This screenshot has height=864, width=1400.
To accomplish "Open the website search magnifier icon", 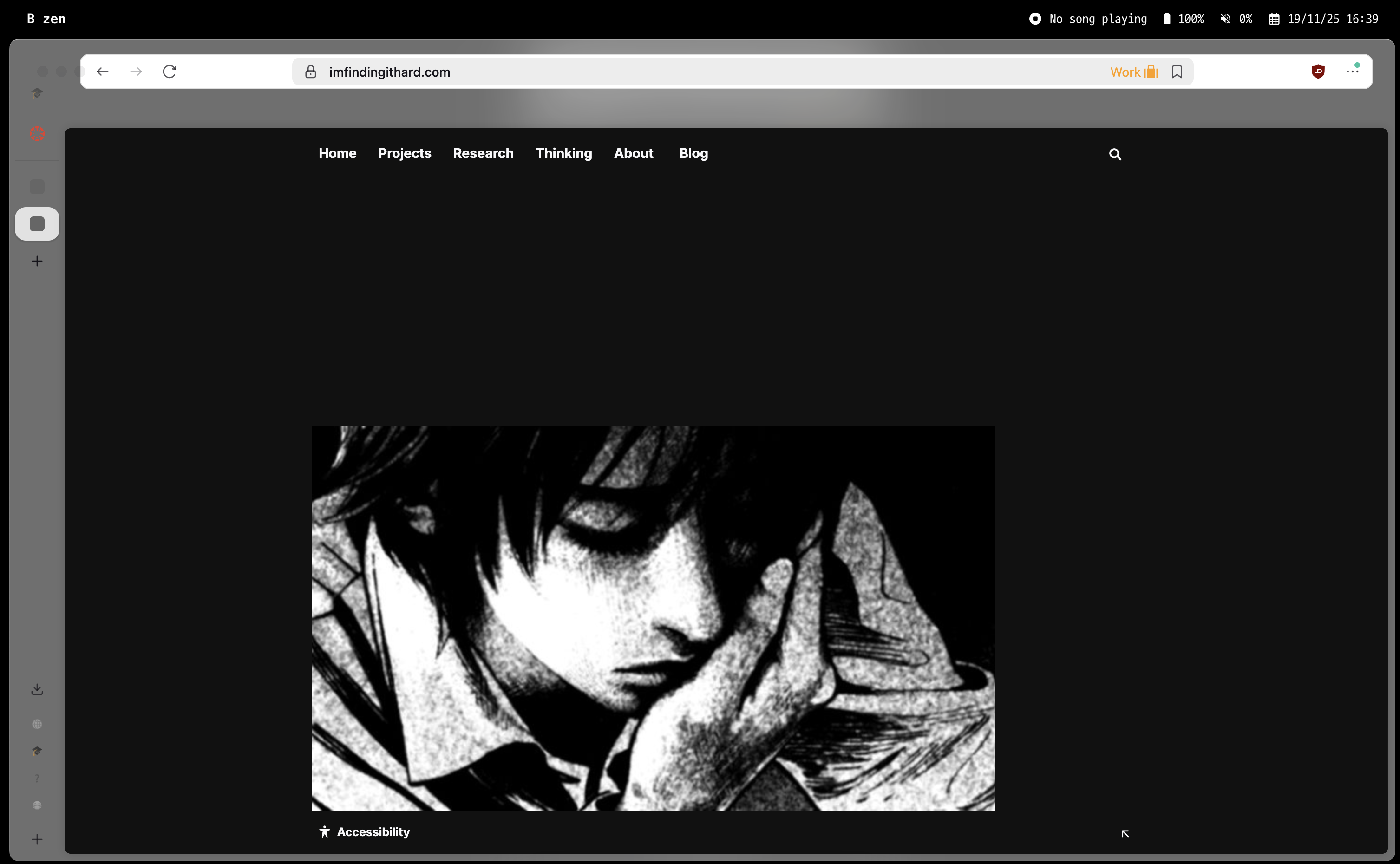I will click(x=1114, y=154).
